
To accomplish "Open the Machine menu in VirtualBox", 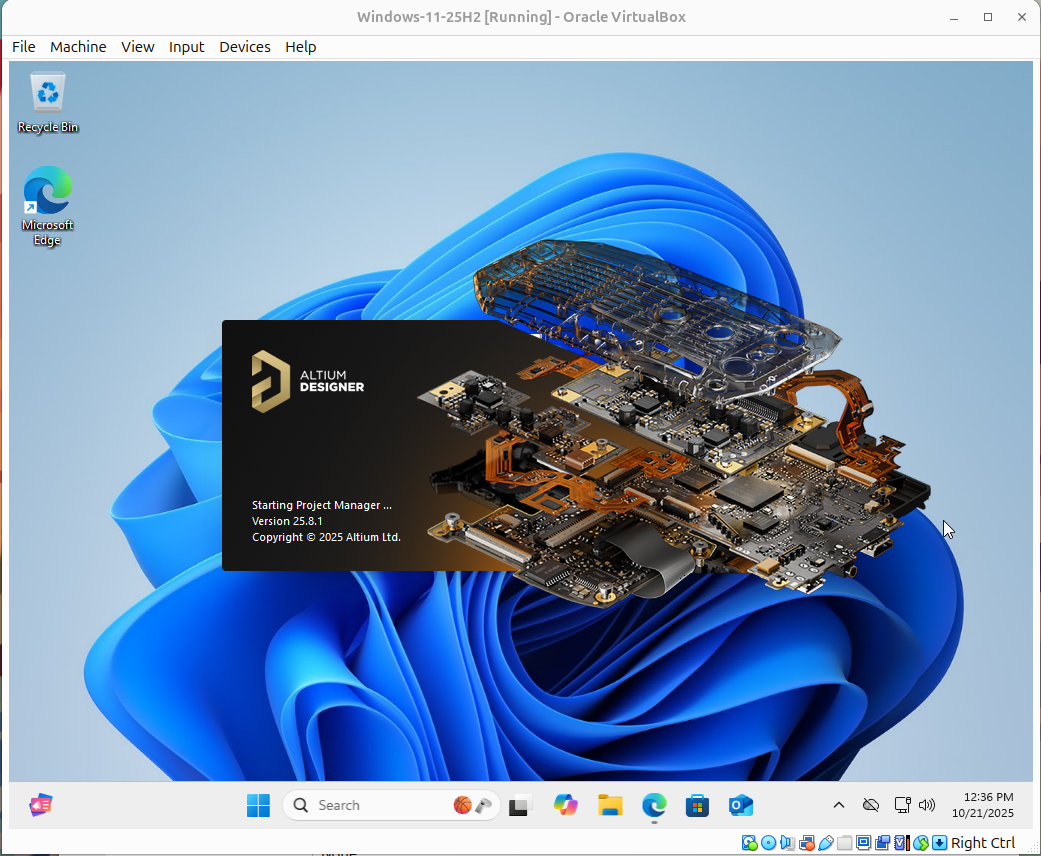I will 77,47.
